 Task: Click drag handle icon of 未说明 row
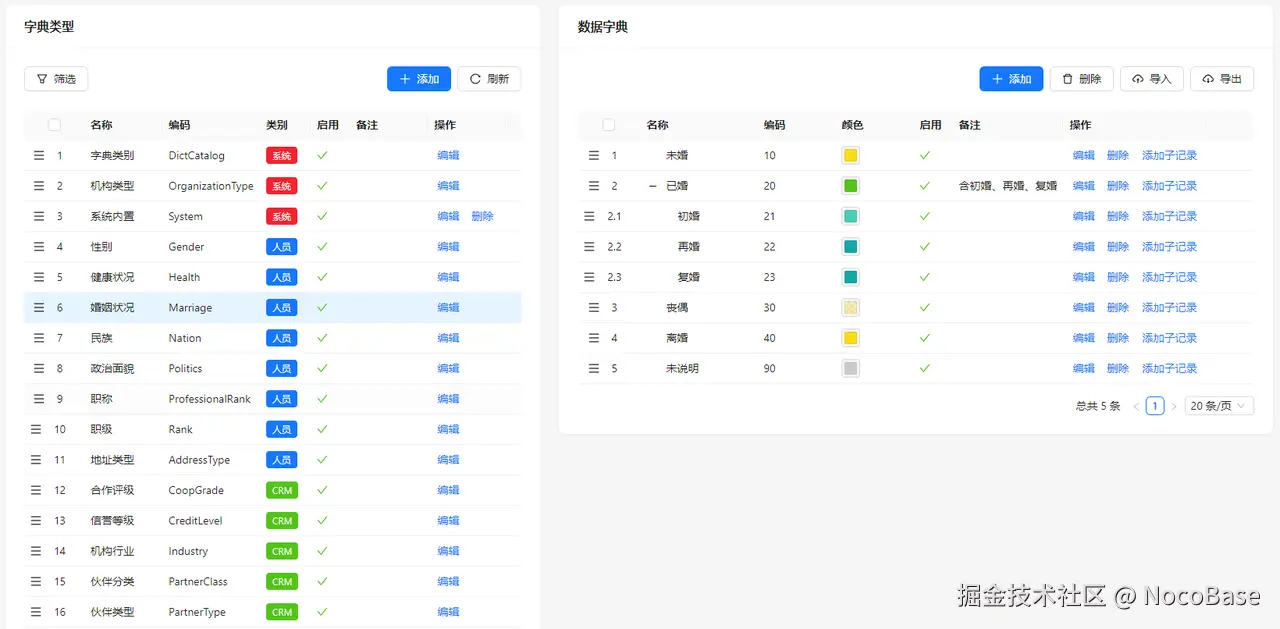594,369
